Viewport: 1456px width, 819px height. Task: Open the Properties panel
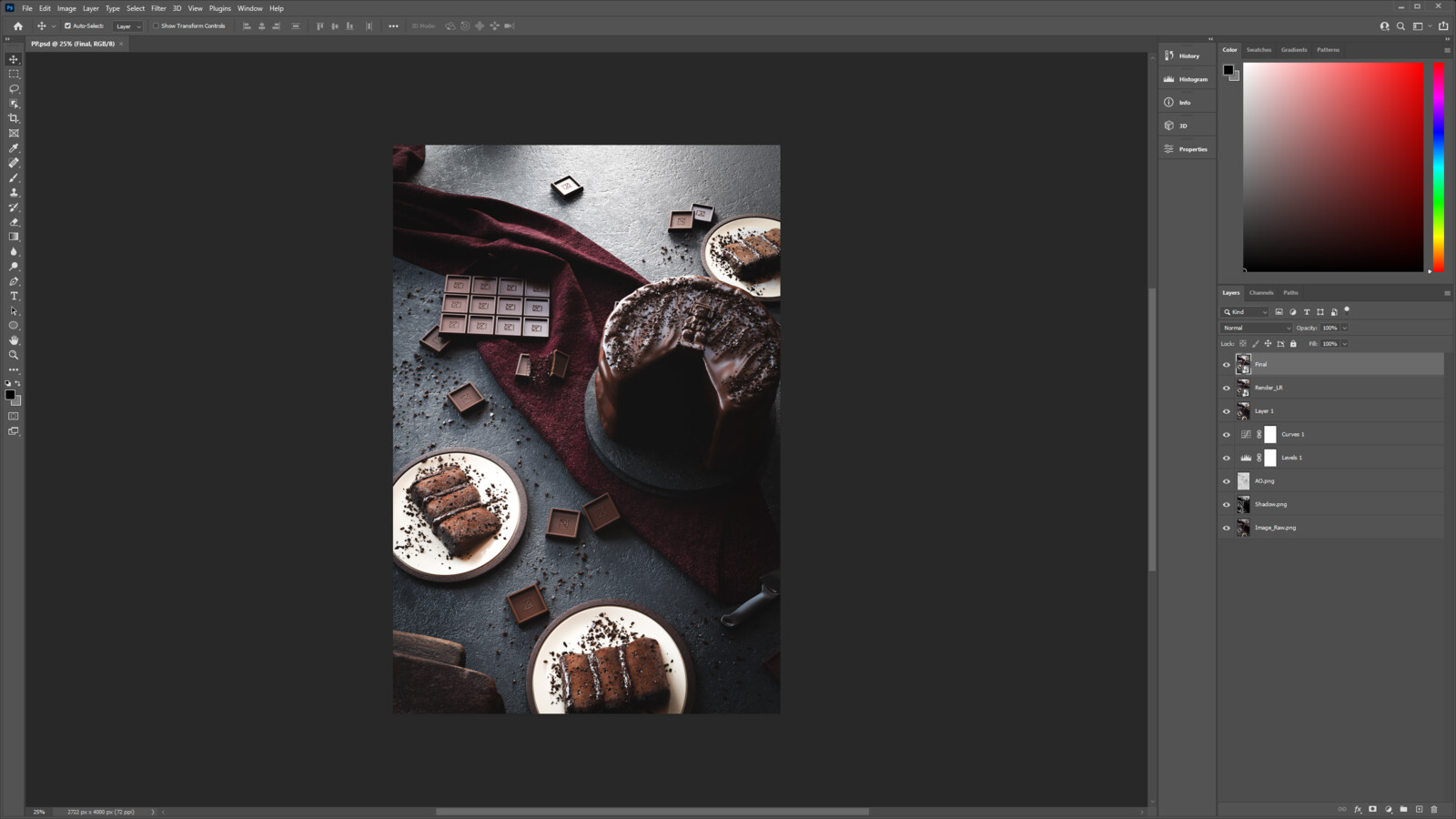point(1187,149)
